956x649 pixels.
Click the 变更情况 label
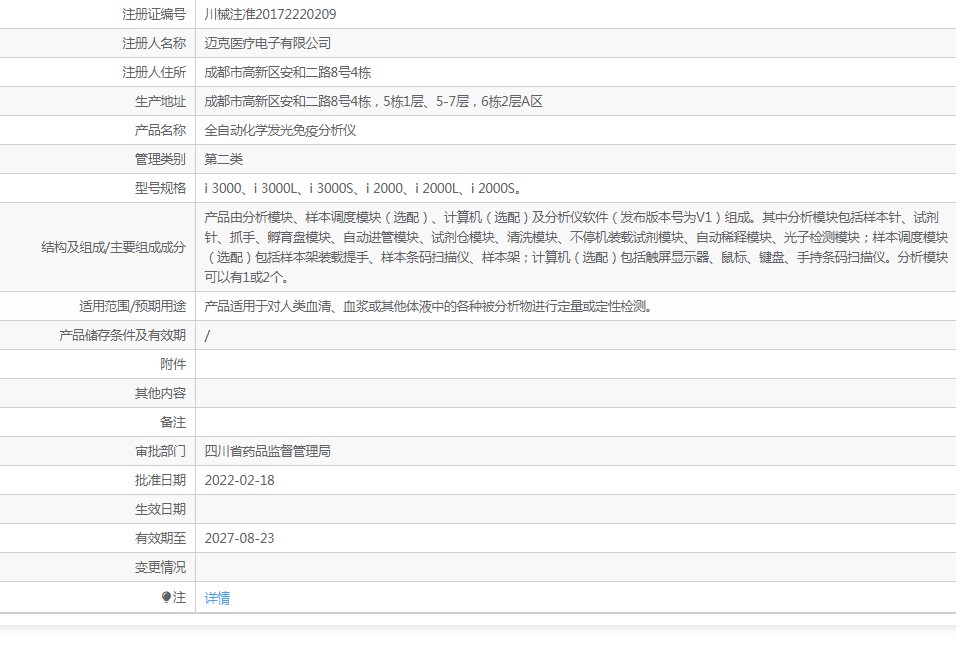(160, 567)
